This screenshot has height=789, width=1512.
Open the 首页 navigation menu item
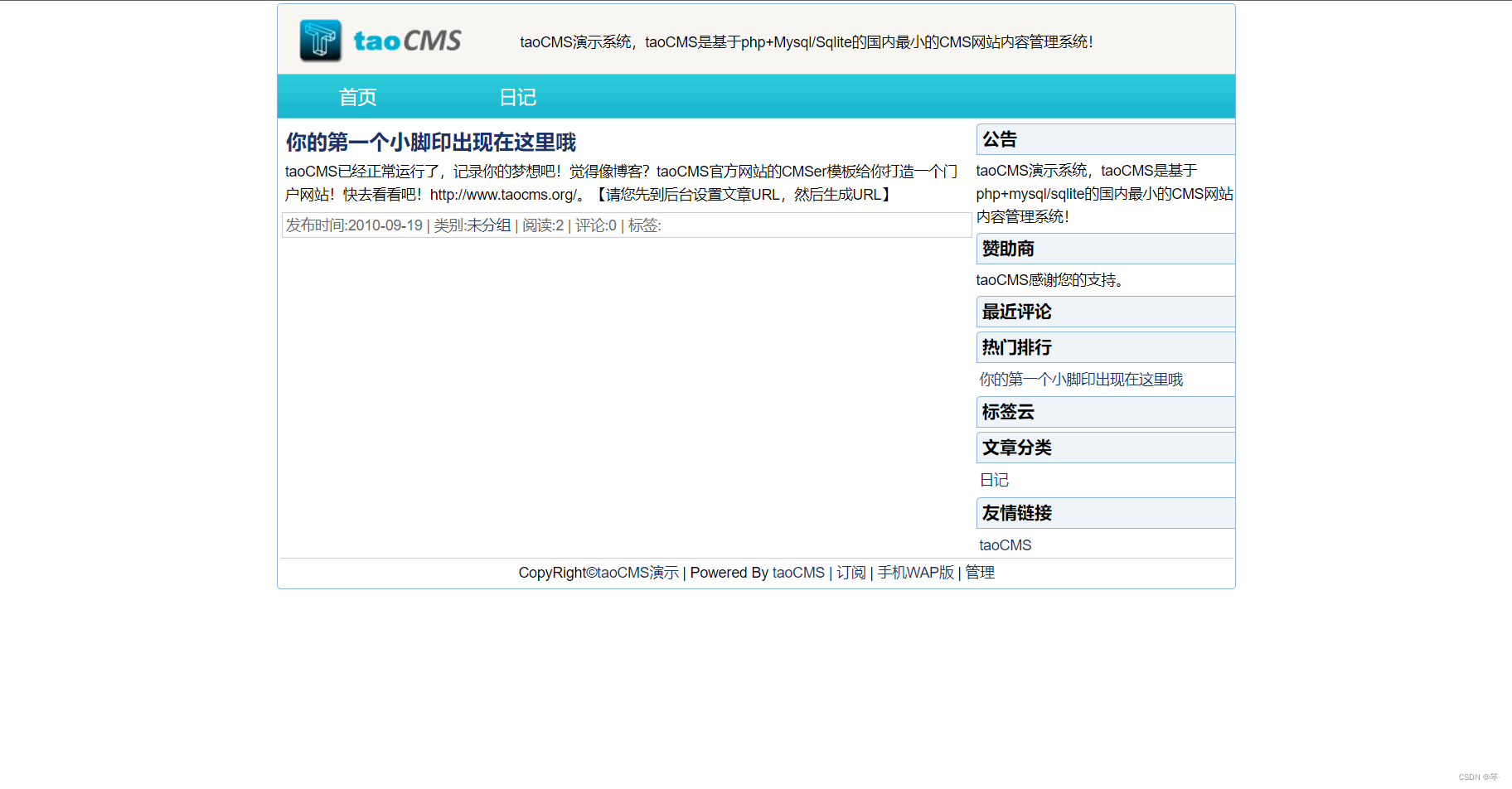pyautogui.click(x=357, y=97)
